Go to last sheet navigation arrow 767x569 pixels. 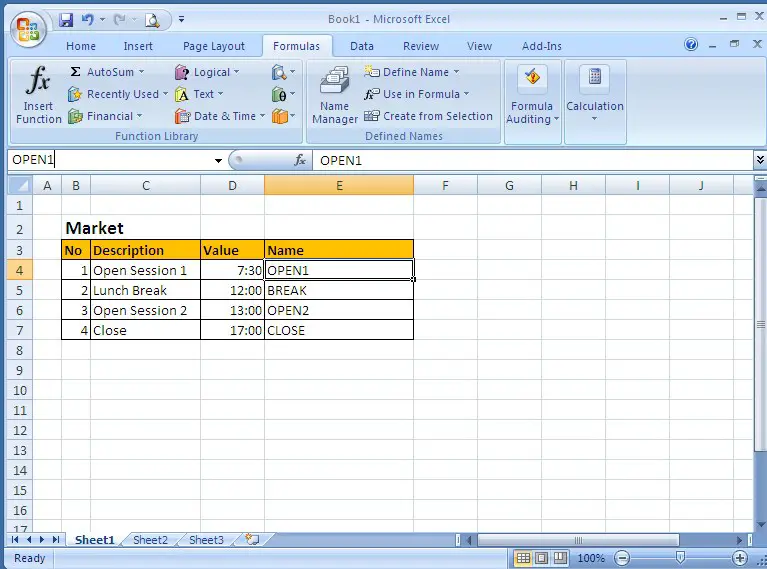56,540
